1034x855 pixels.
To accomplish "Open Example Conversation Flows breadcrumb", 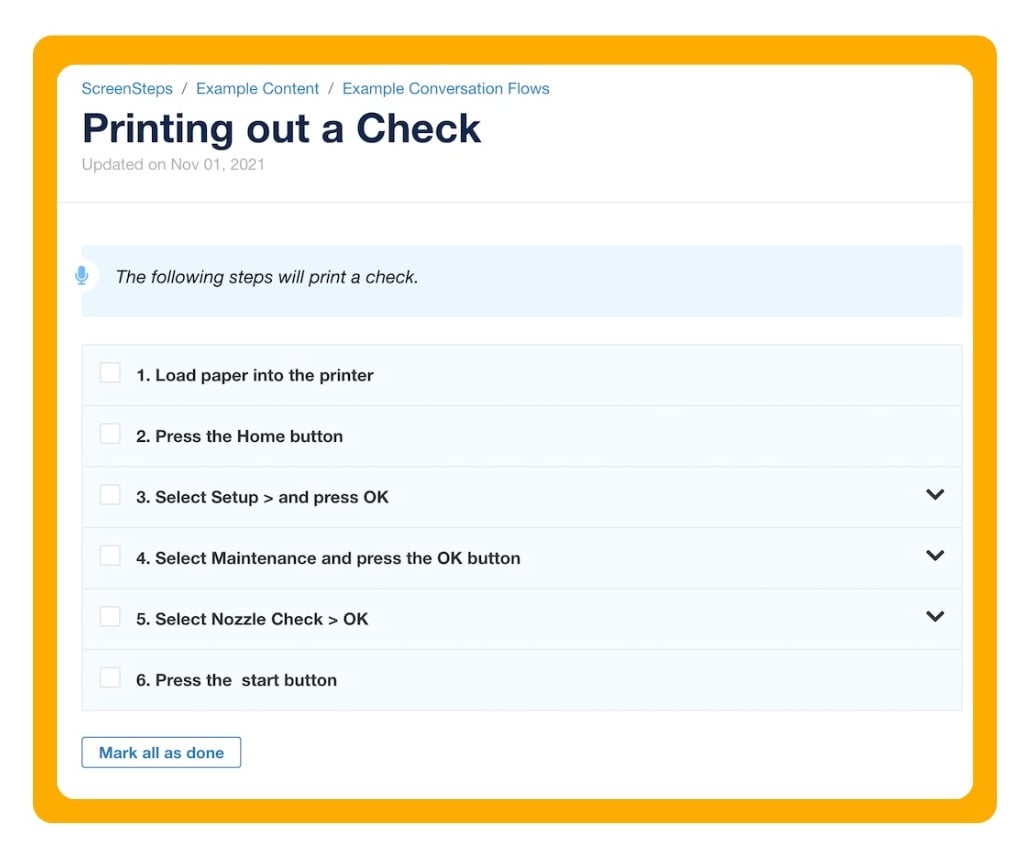I will (x=446, y=88).
